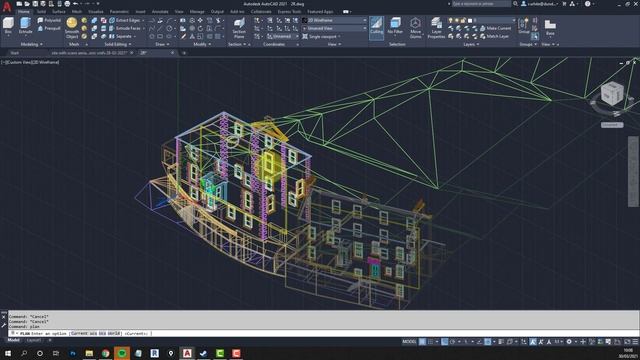Click the Help question mark icon

coord(587,4)
